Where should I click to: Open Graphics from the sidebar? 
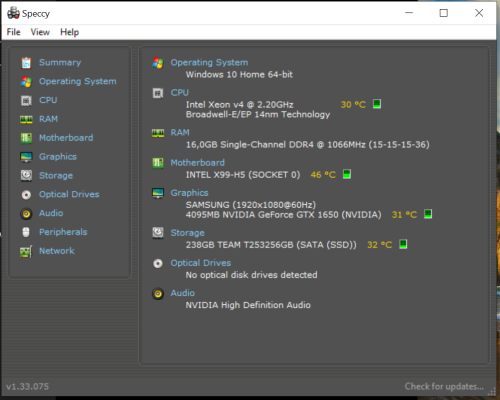58,157
